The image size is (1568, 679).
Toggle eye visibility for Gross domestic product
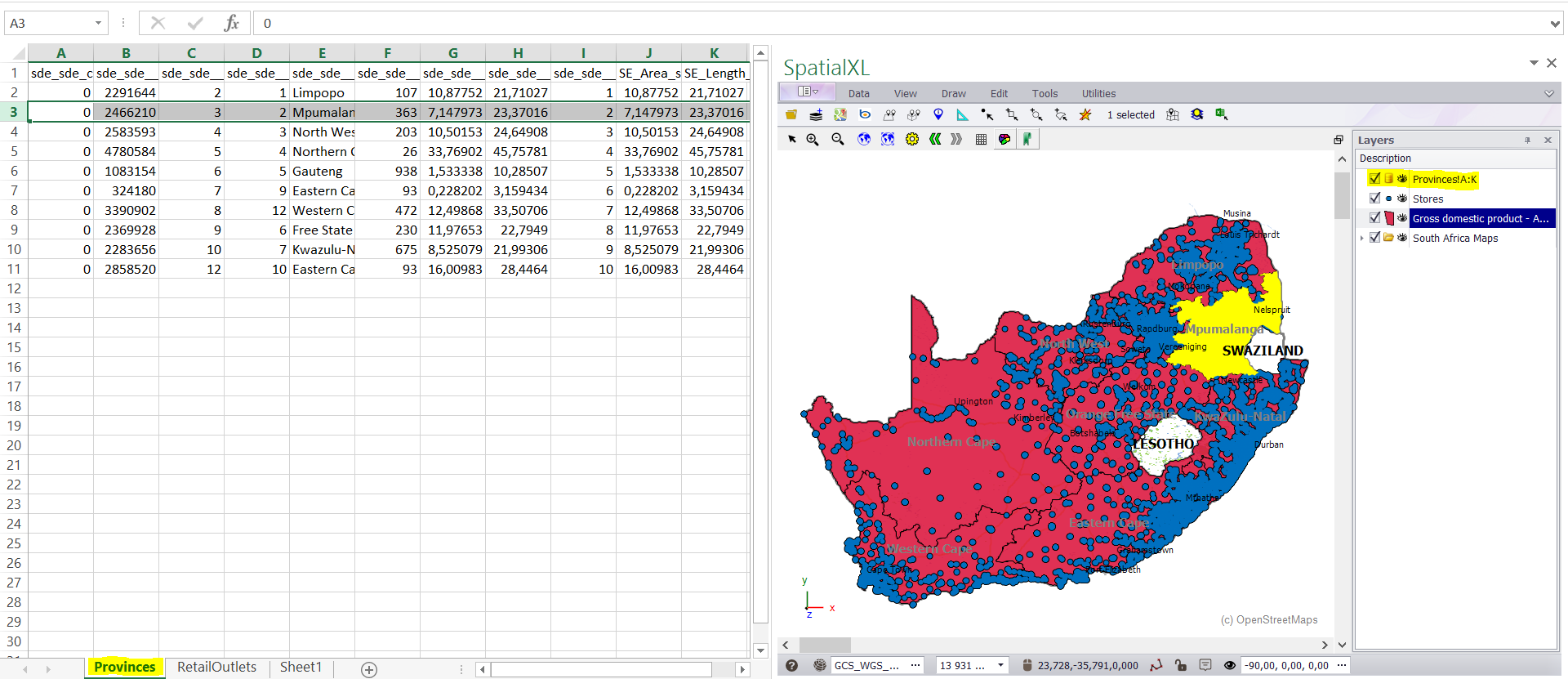tap(1402, 217)
